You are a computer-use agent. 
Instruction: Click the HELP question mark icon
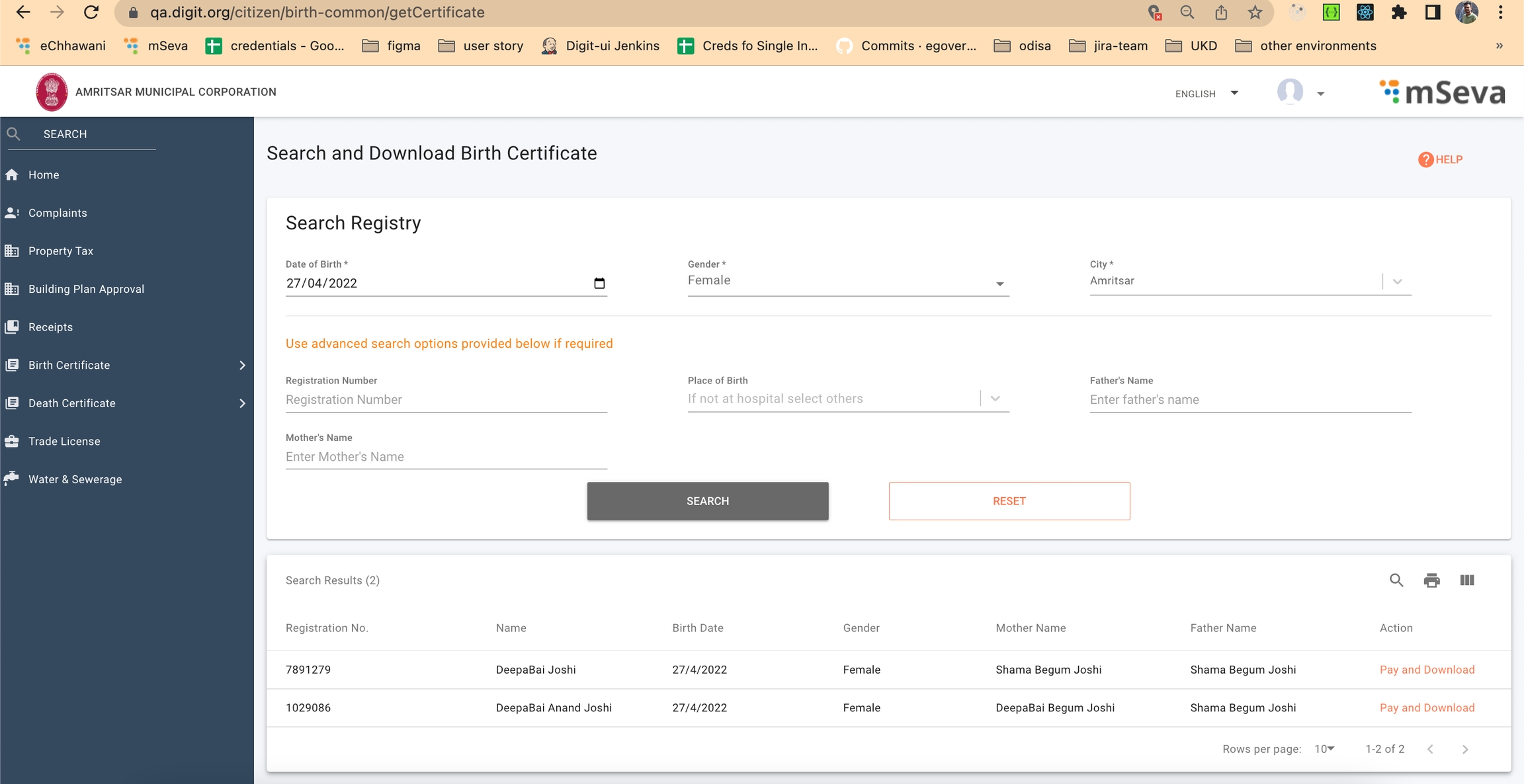[1425, 160]
